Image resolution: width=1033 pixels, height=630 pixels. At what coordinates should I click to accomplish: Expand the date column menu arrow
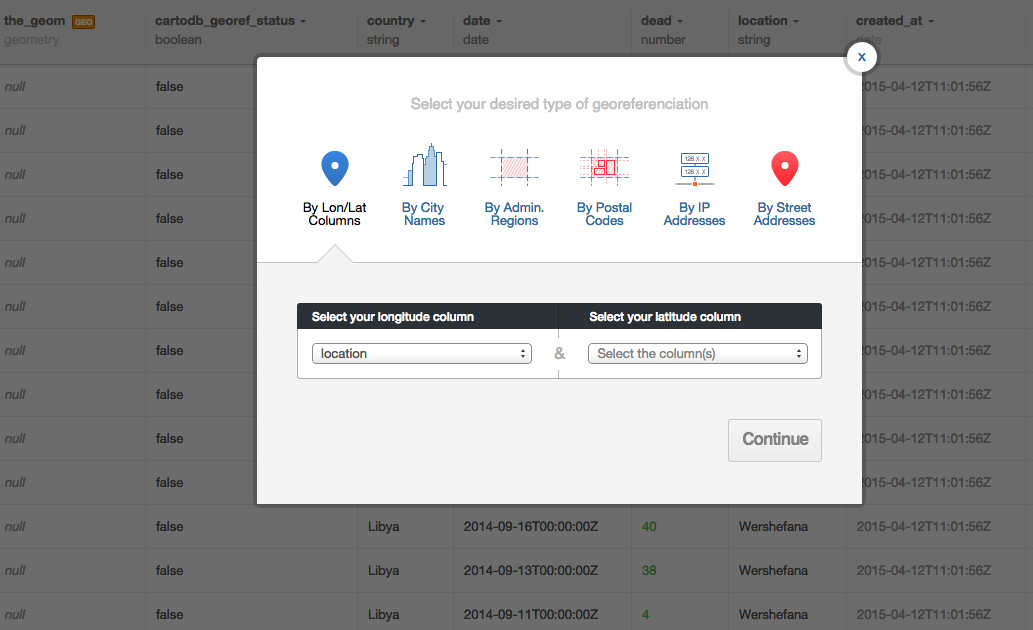pyautogui.click(x=499, y=22)
